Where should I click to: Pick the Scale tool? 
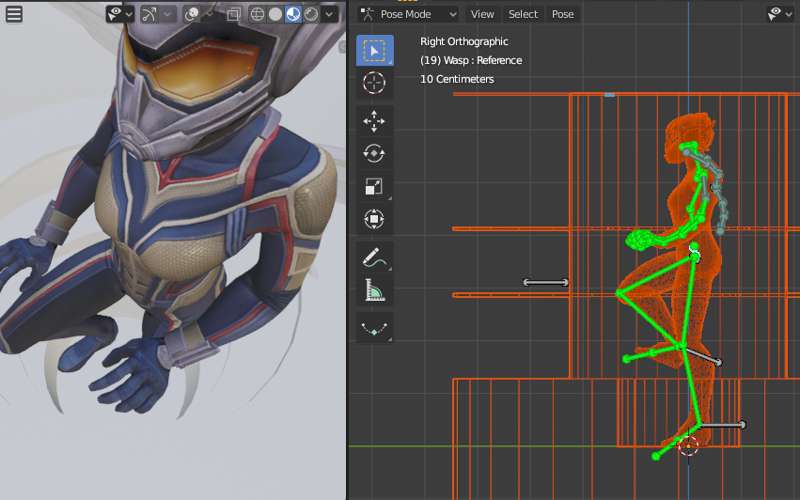tap(374, 187)
